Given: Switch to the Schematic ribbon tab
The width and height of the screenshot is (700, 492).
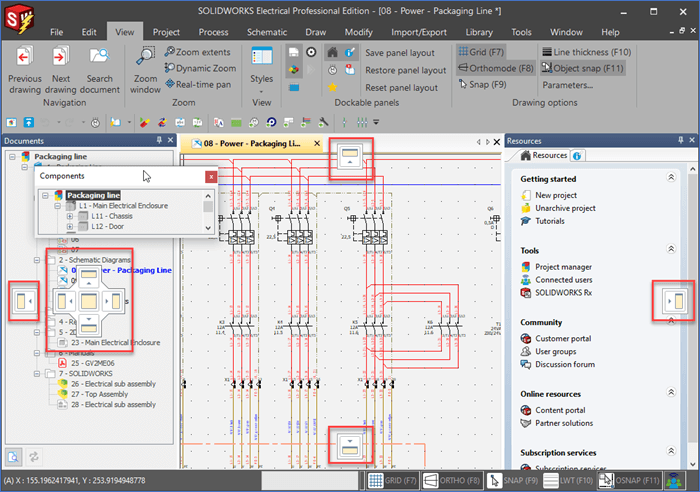Looking at the screenshot, I should tap(267, 32).
